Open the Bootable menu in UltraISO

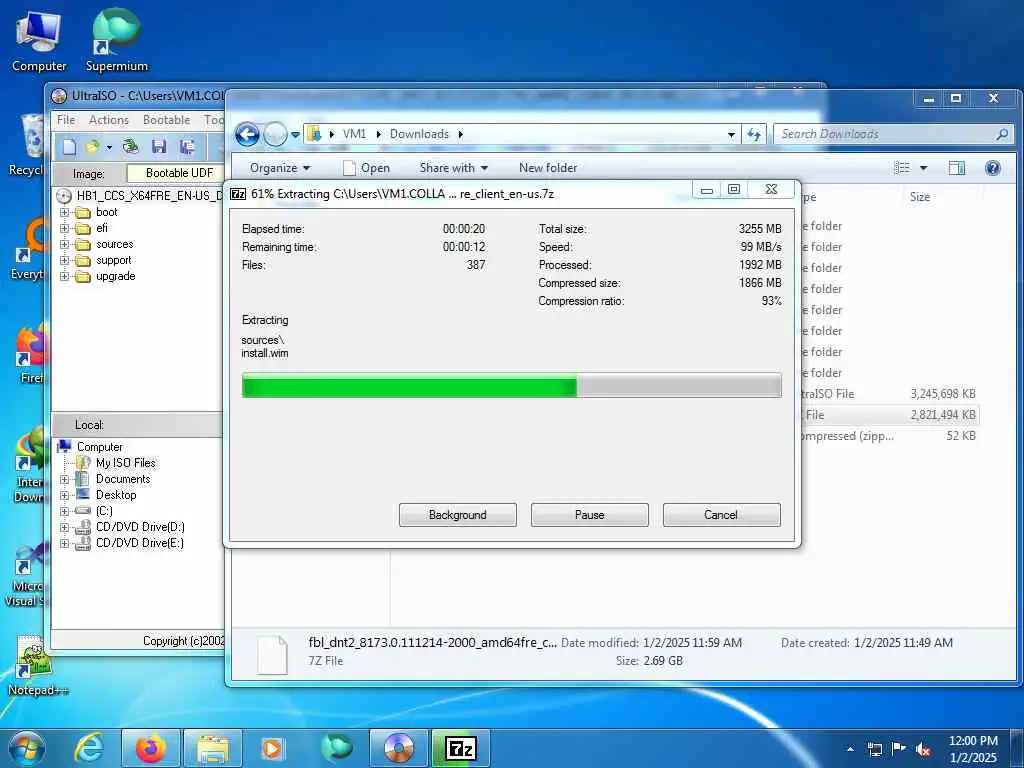[x=167, y=120]
